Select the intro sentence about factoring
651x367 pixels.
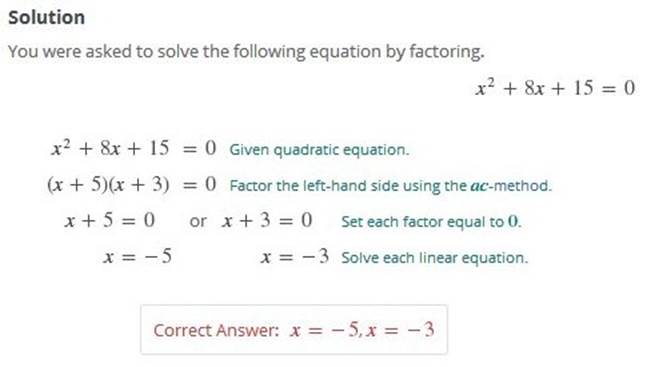[246, 52]
